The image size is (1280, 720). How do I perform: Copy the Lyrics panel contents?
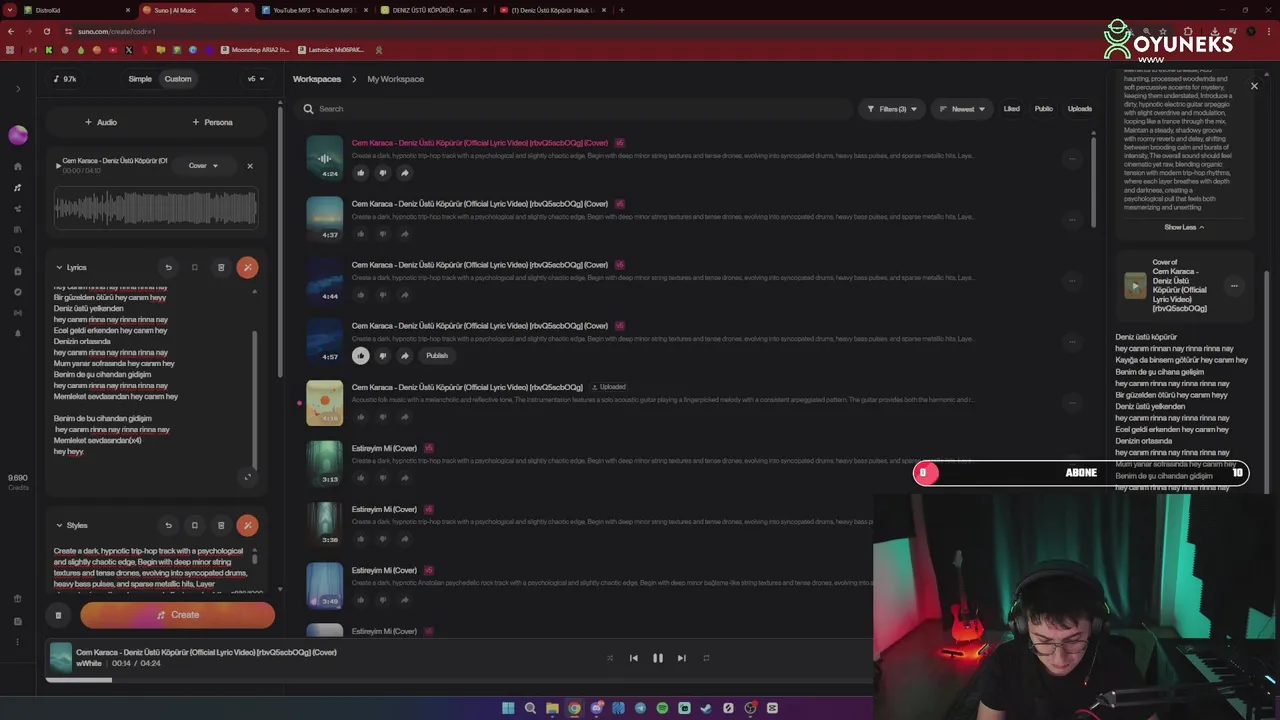tap(195, 267)
